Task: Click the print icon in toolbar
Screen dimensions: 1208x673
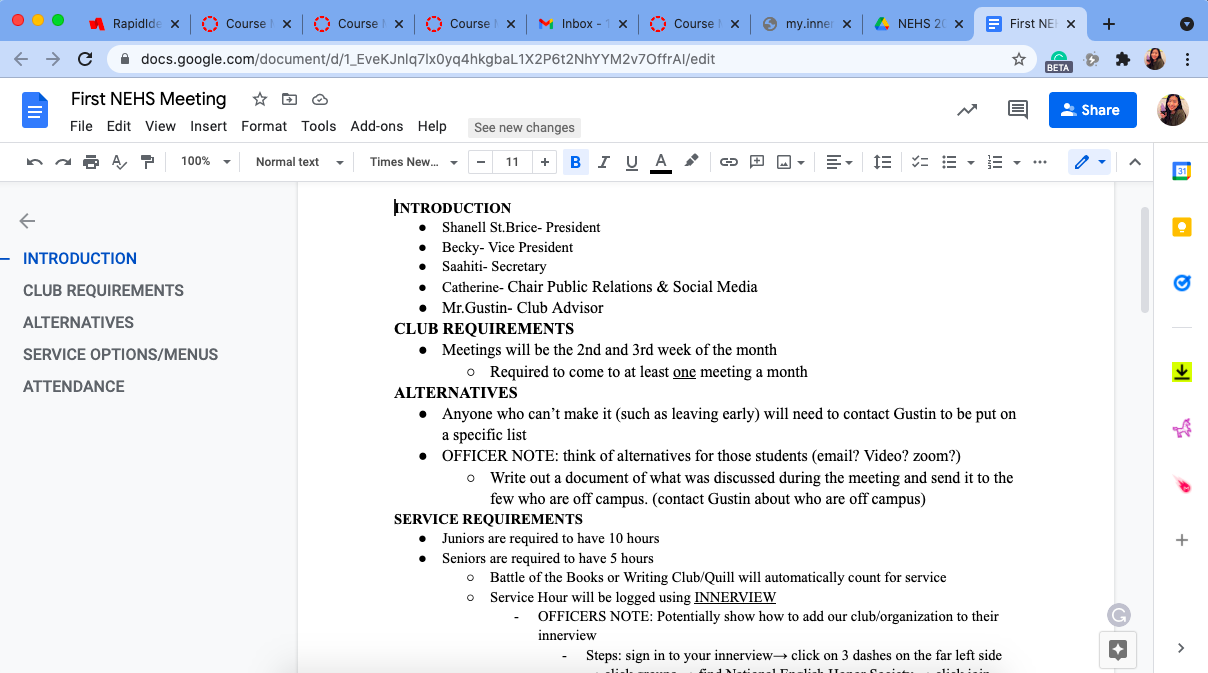Action: tap(91, 162)
